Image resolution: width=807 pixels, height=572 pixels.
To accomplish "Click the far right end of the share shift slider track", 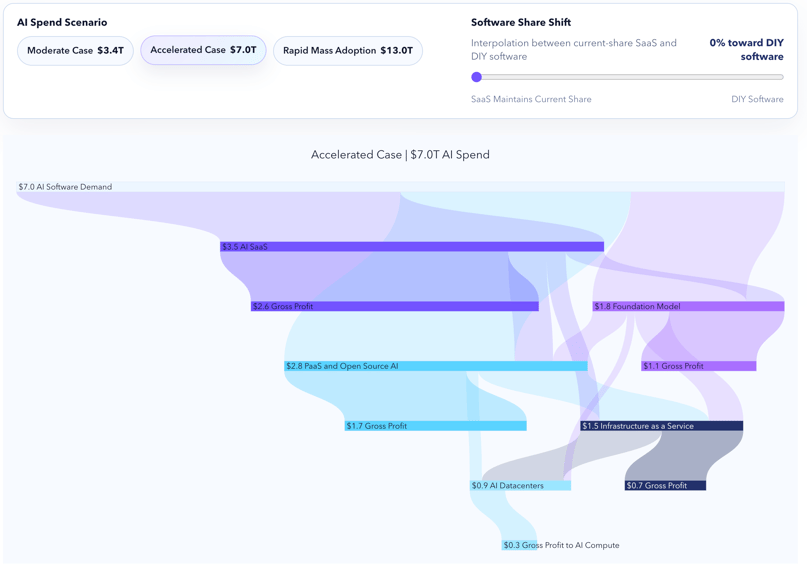I will click(x=781, y=77).
